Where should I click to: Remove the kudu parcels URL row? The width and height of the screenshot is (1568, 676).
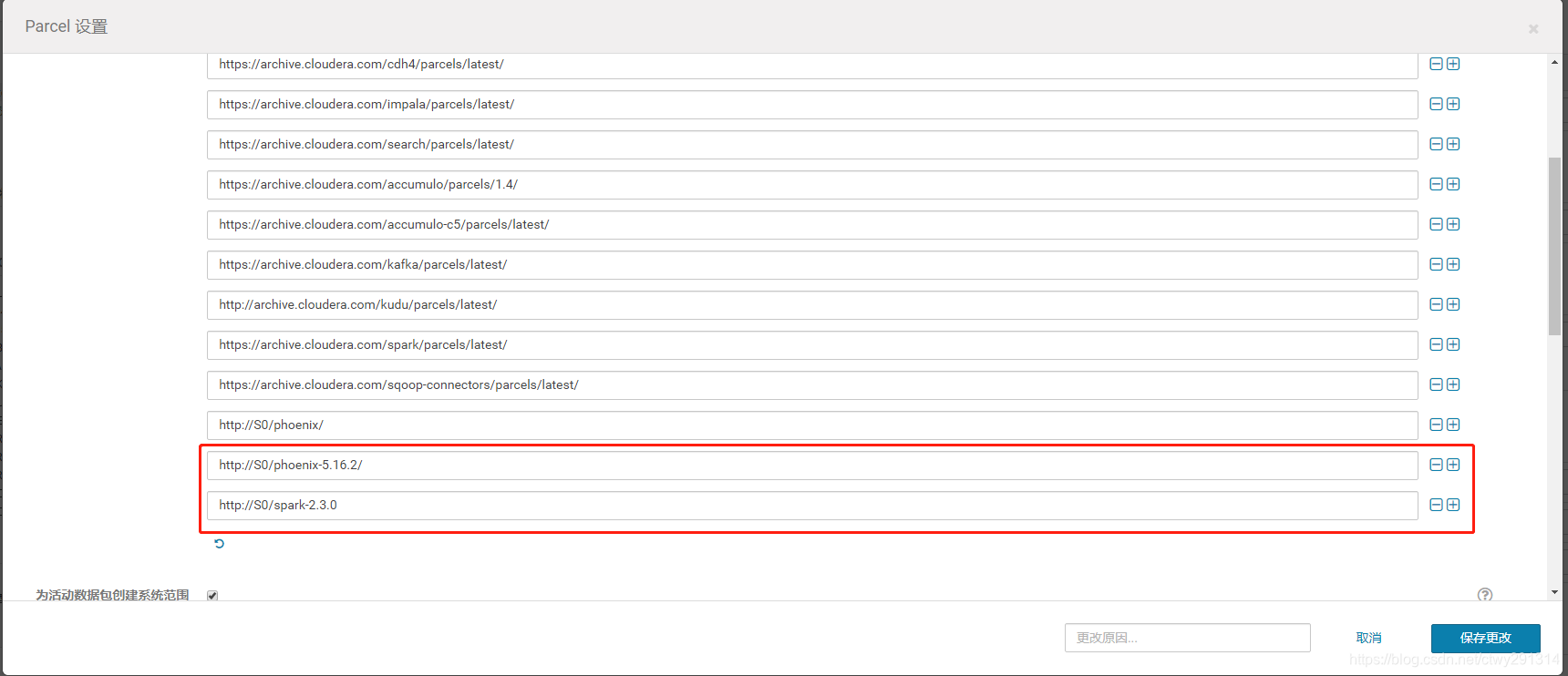coord(1436,304)
